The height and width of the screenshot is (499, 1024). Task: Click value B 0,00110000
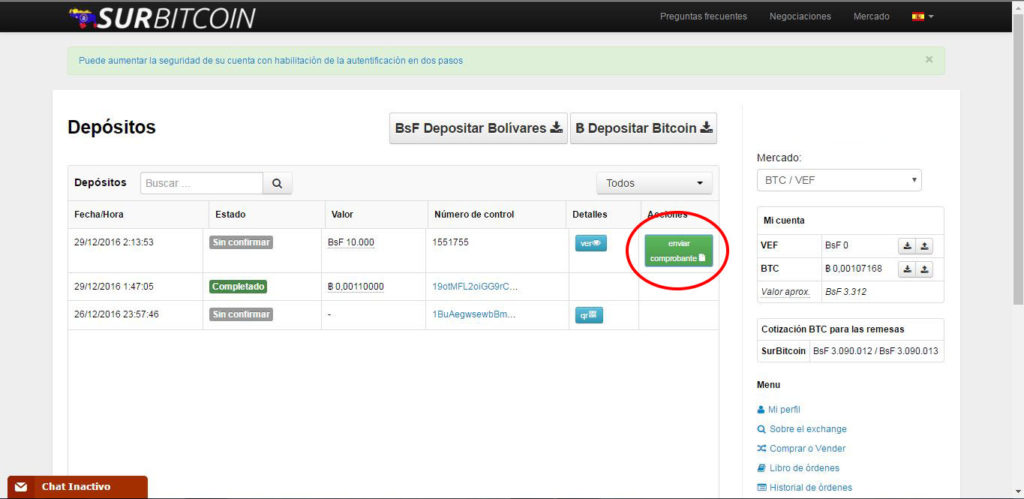(355, 286)
